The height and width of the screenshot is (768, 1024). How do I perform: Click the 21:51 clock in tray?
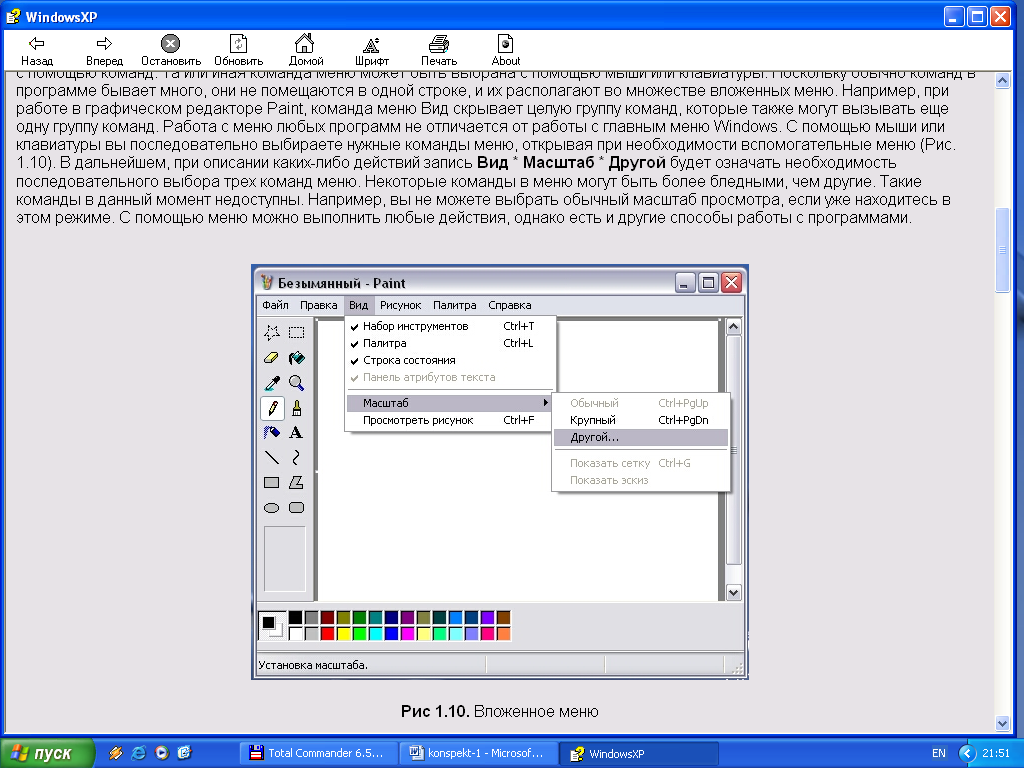[996, 753]
